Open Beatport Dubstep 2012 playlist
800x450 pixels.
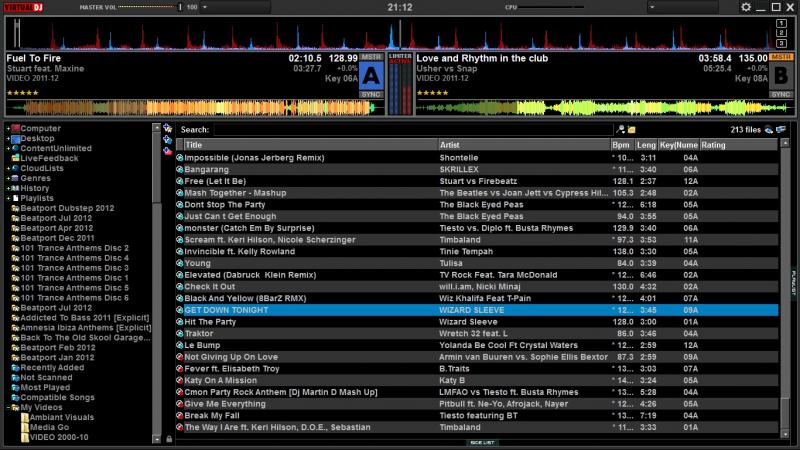67,208
